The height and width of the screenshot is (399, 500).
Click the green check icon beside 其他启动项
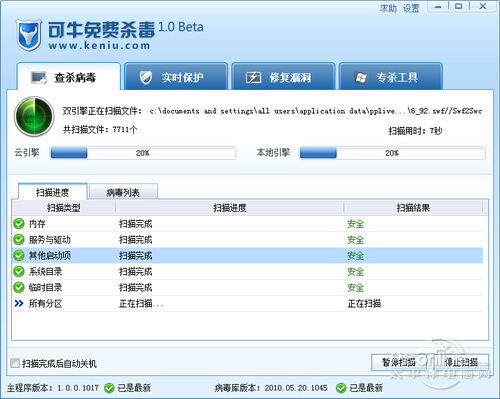[19, 256]
